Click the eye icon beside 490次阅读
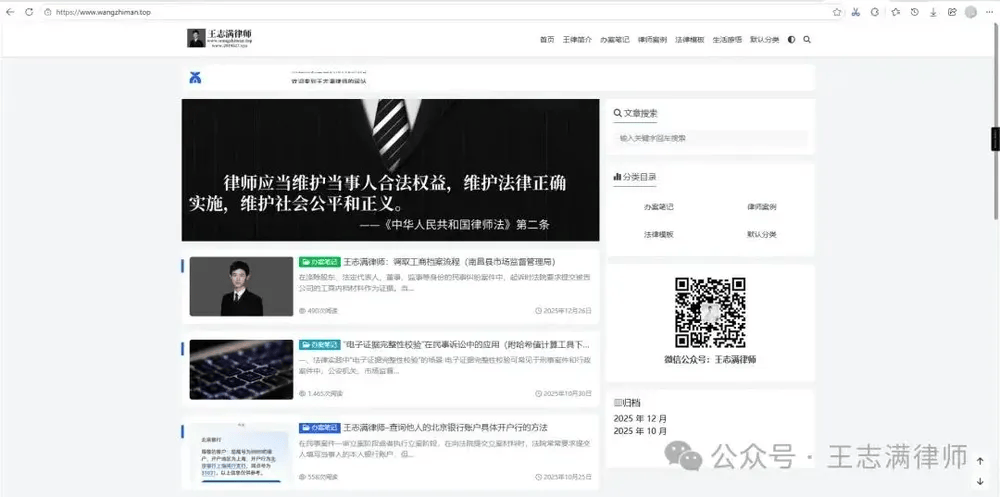Viewport: 1000px width, 497px height. tap(302, 311)
